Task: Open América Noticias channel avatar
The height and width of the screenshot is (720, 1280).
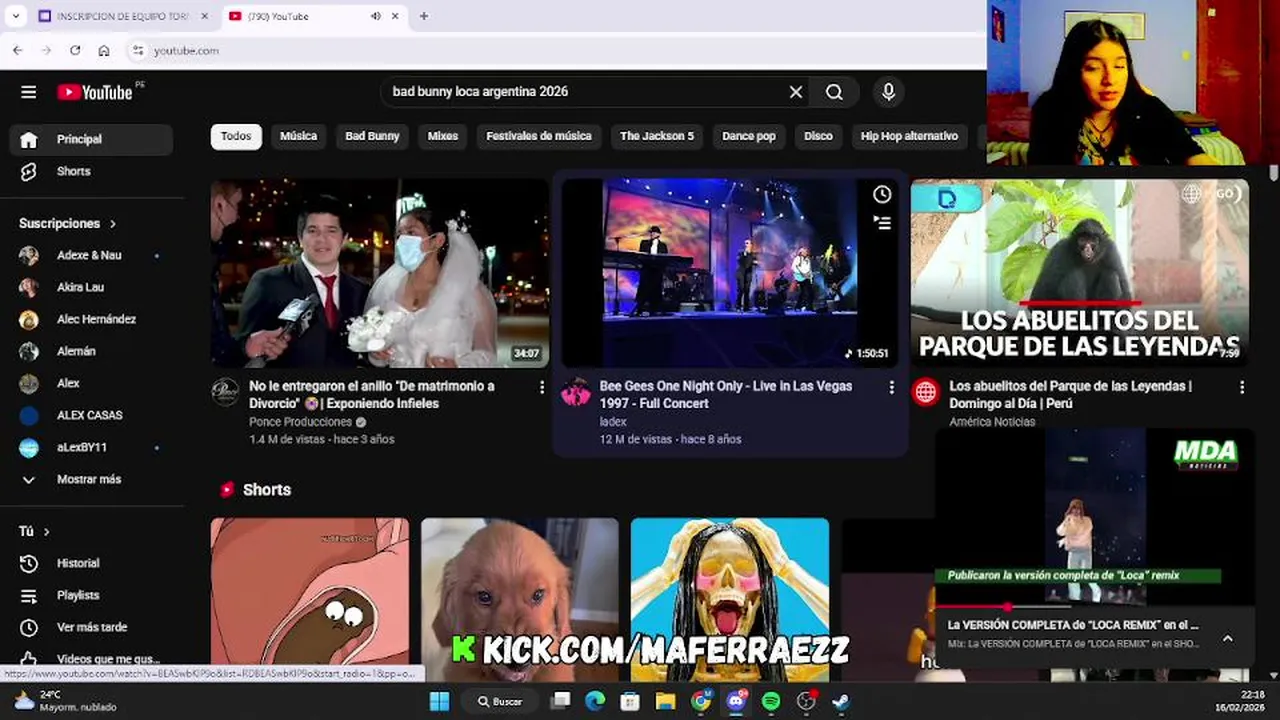Action: 926,392
